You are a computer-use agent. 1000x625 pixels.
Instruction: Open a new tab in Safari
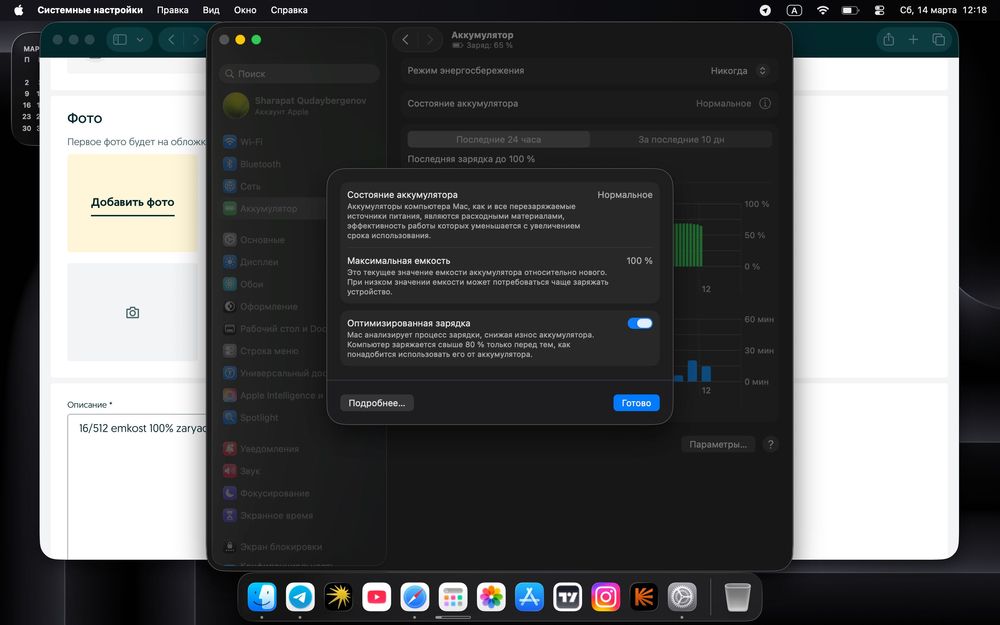click(913, 40)
